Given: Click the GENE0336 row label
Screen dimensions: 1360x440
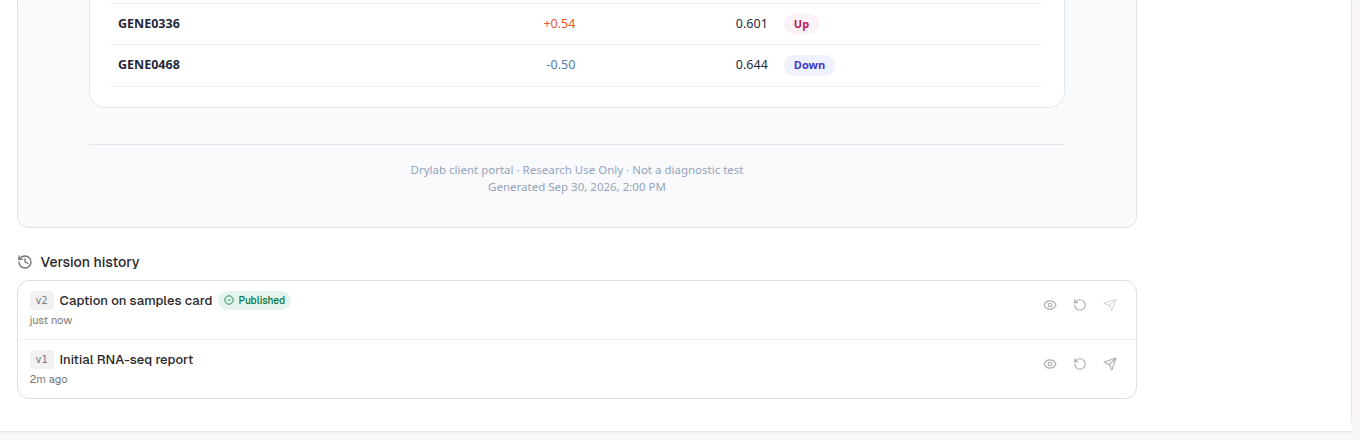Looking at the screenshot, I should click(149, 23).
